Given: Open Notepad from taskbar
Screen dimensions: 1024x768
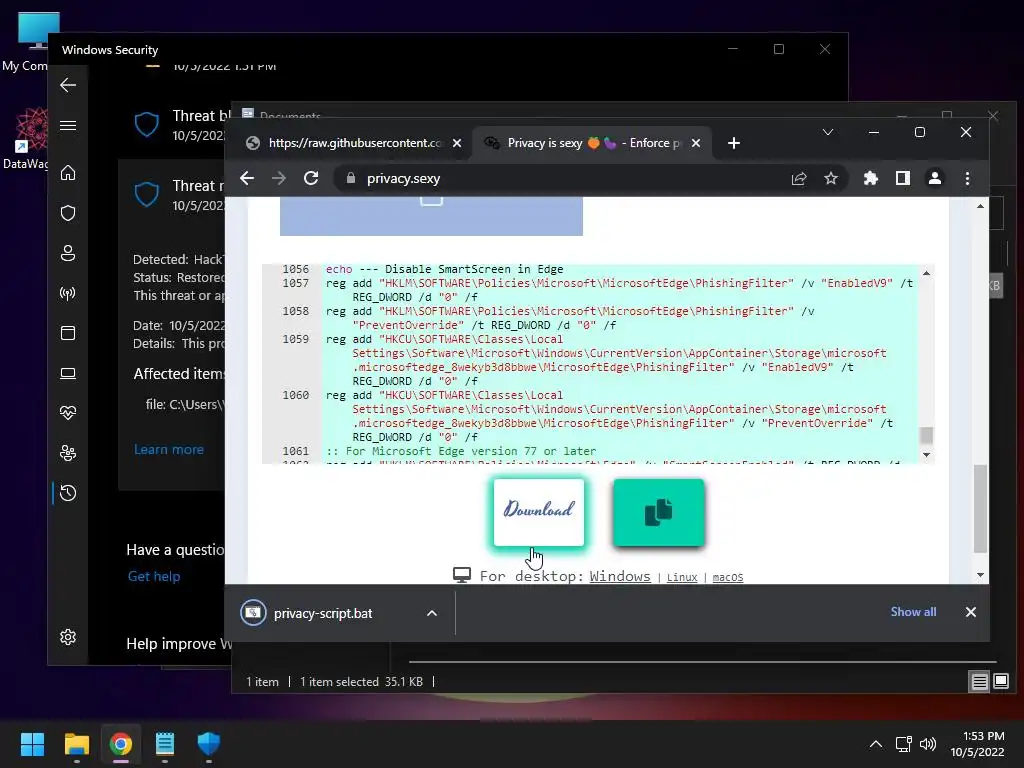Looking at the screenshot, I should [x=165, y=744].
